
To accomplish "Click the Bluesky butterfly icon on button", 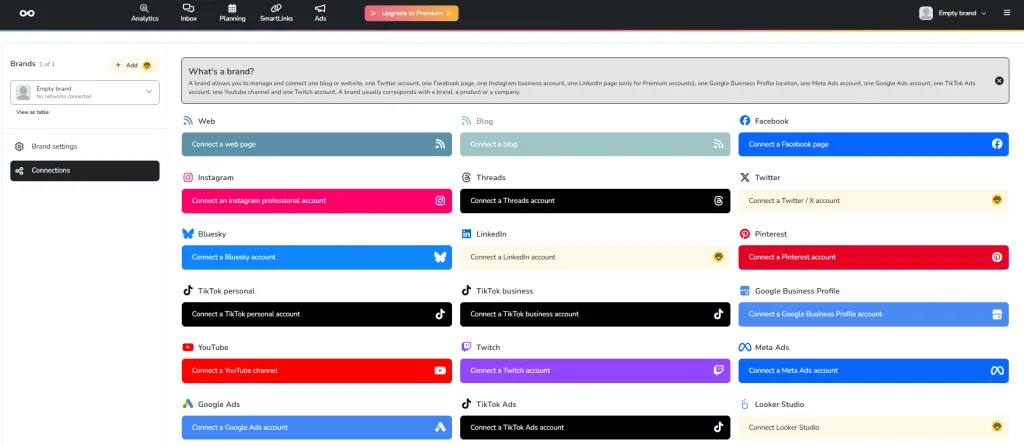I will pos(439,257).
